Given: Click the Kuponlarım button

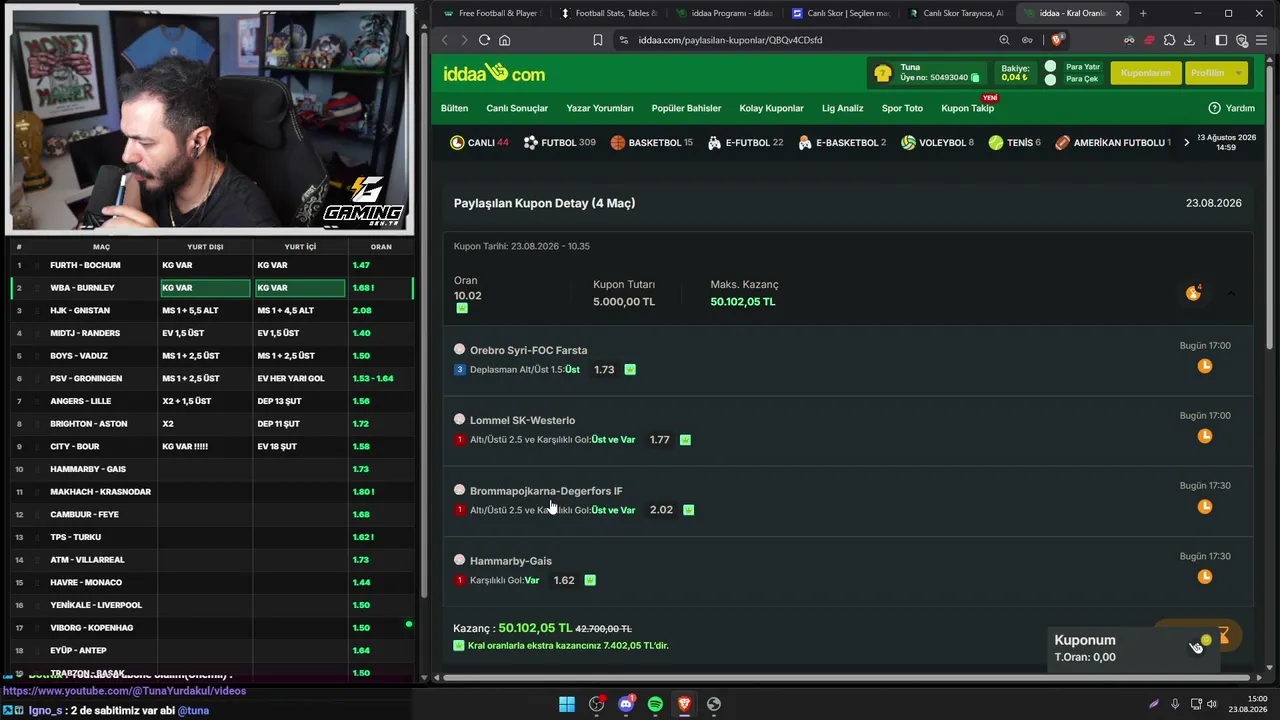Looking at the screenshot, I should [x=1145, y=73].
